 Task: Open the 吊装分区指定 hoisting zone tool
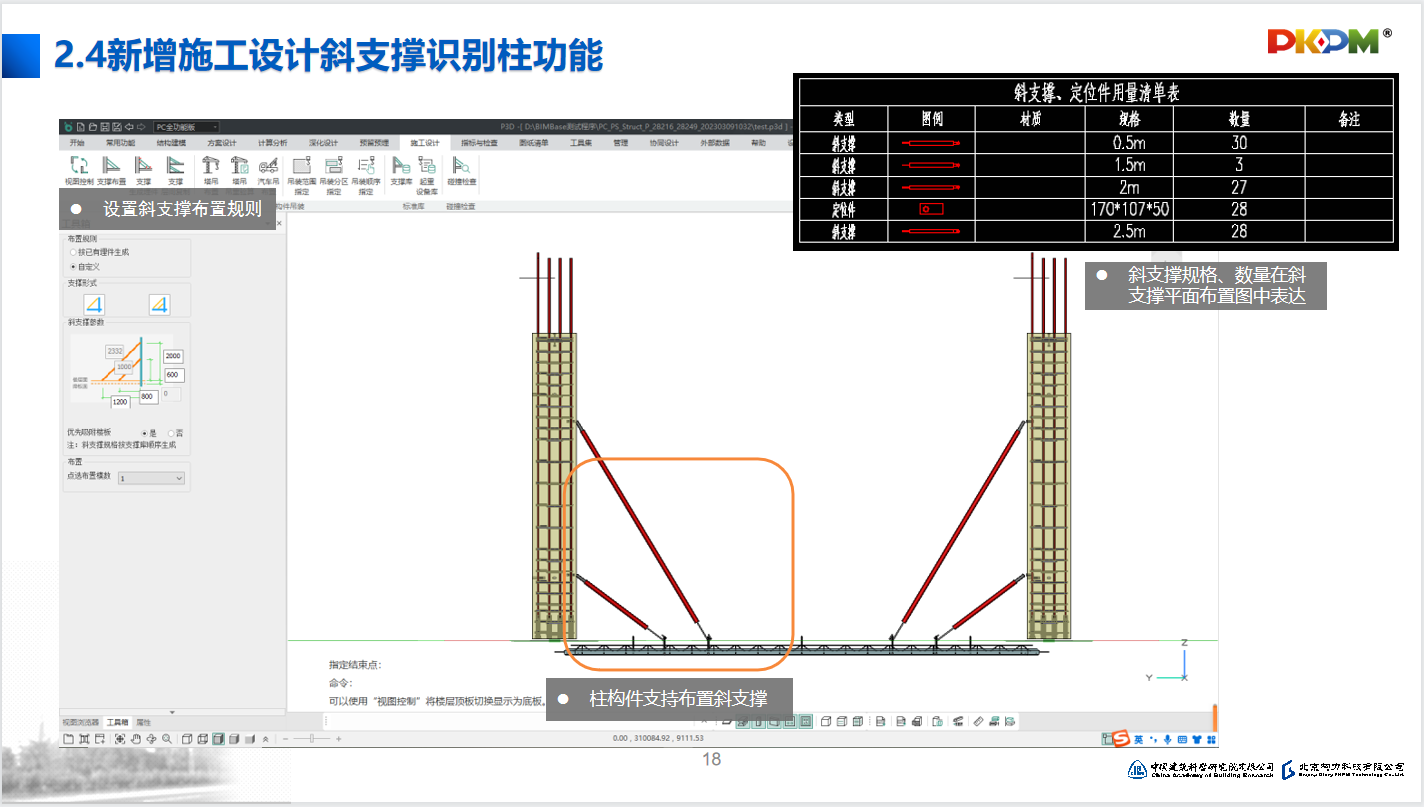click(x=334, y=174)
